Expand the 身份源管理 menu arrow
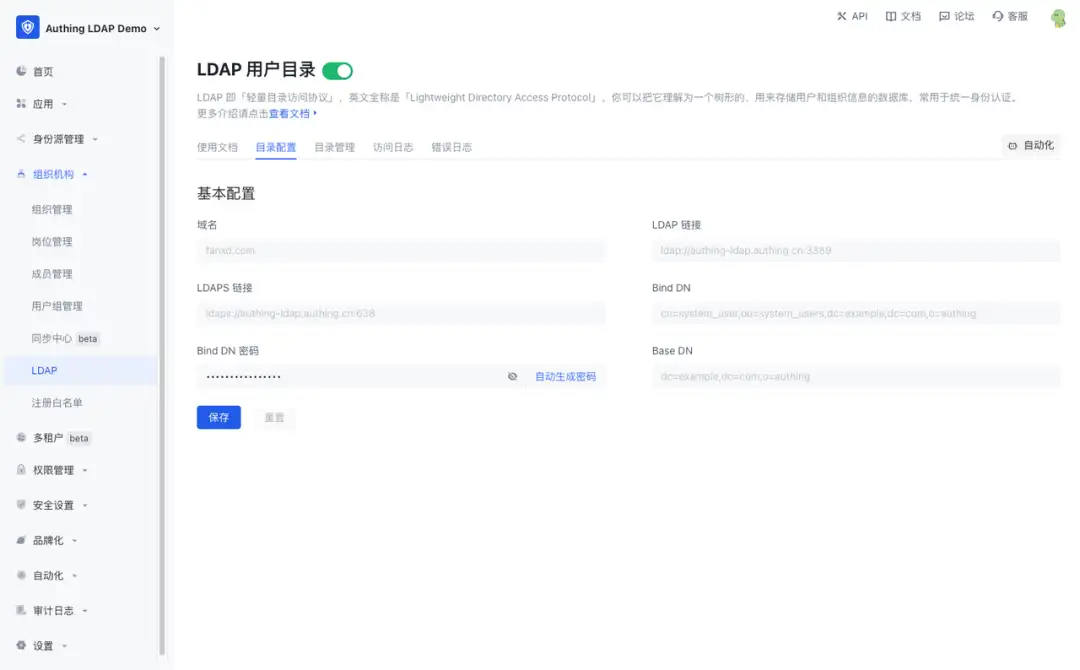Viewport: 1080px width, 670px height. [95, 139]
